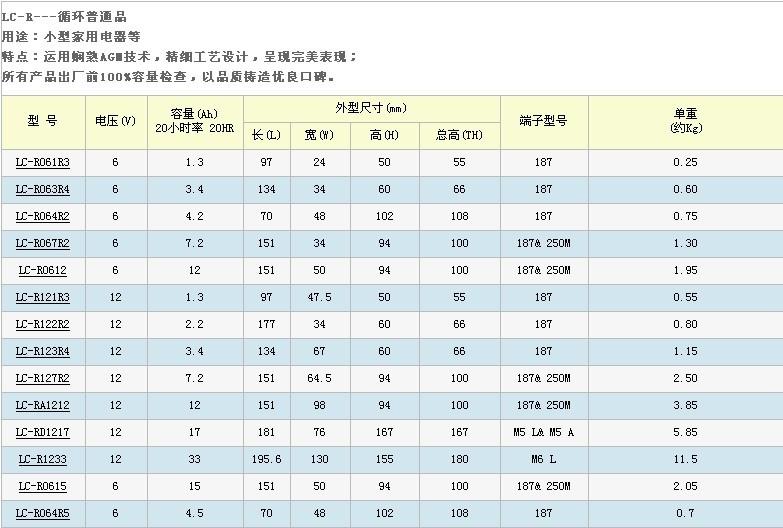Open the LC-RA1212 model link
This screenshot has width=783, height=528.
click(x=42, y=405)
